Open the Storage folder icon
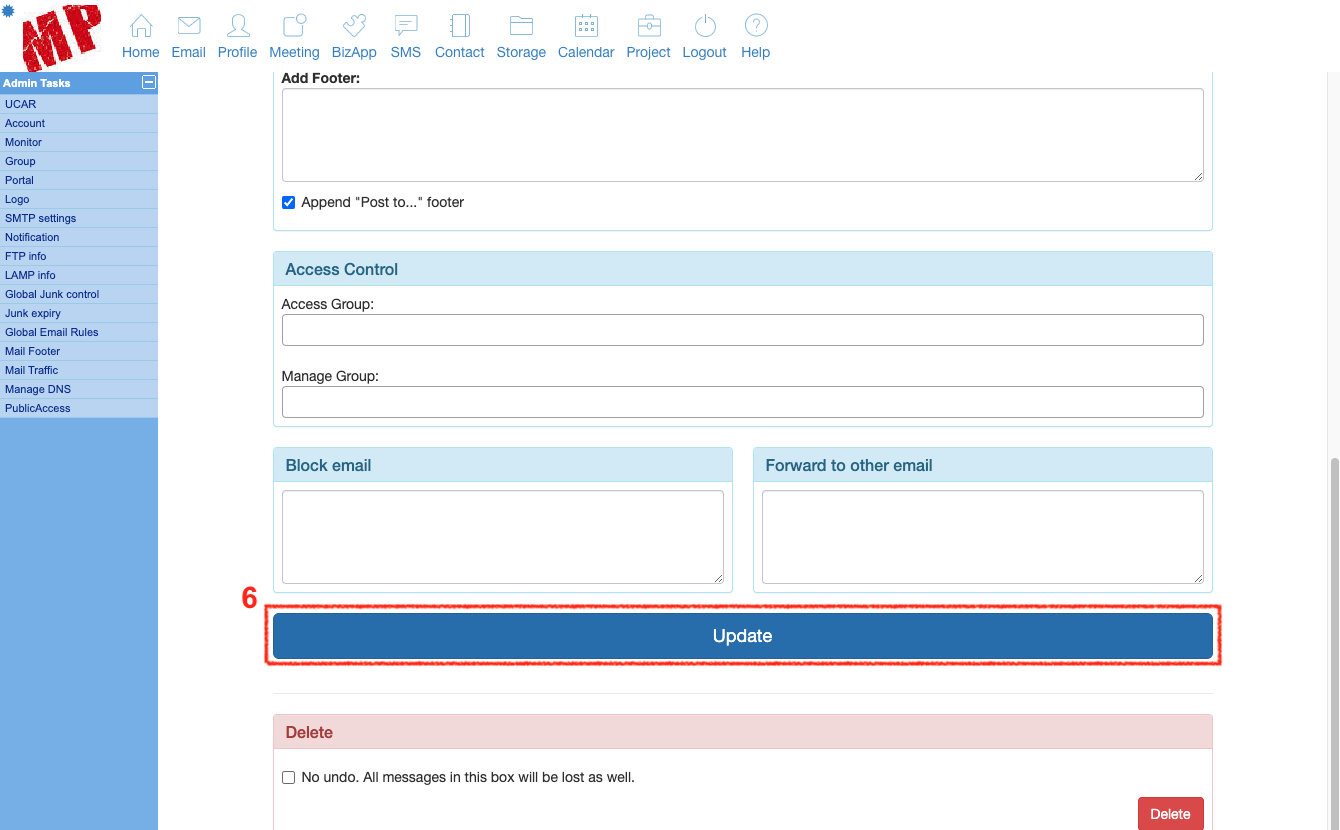The height and width of the screenshot is (830, 1340). pos(521,27)
